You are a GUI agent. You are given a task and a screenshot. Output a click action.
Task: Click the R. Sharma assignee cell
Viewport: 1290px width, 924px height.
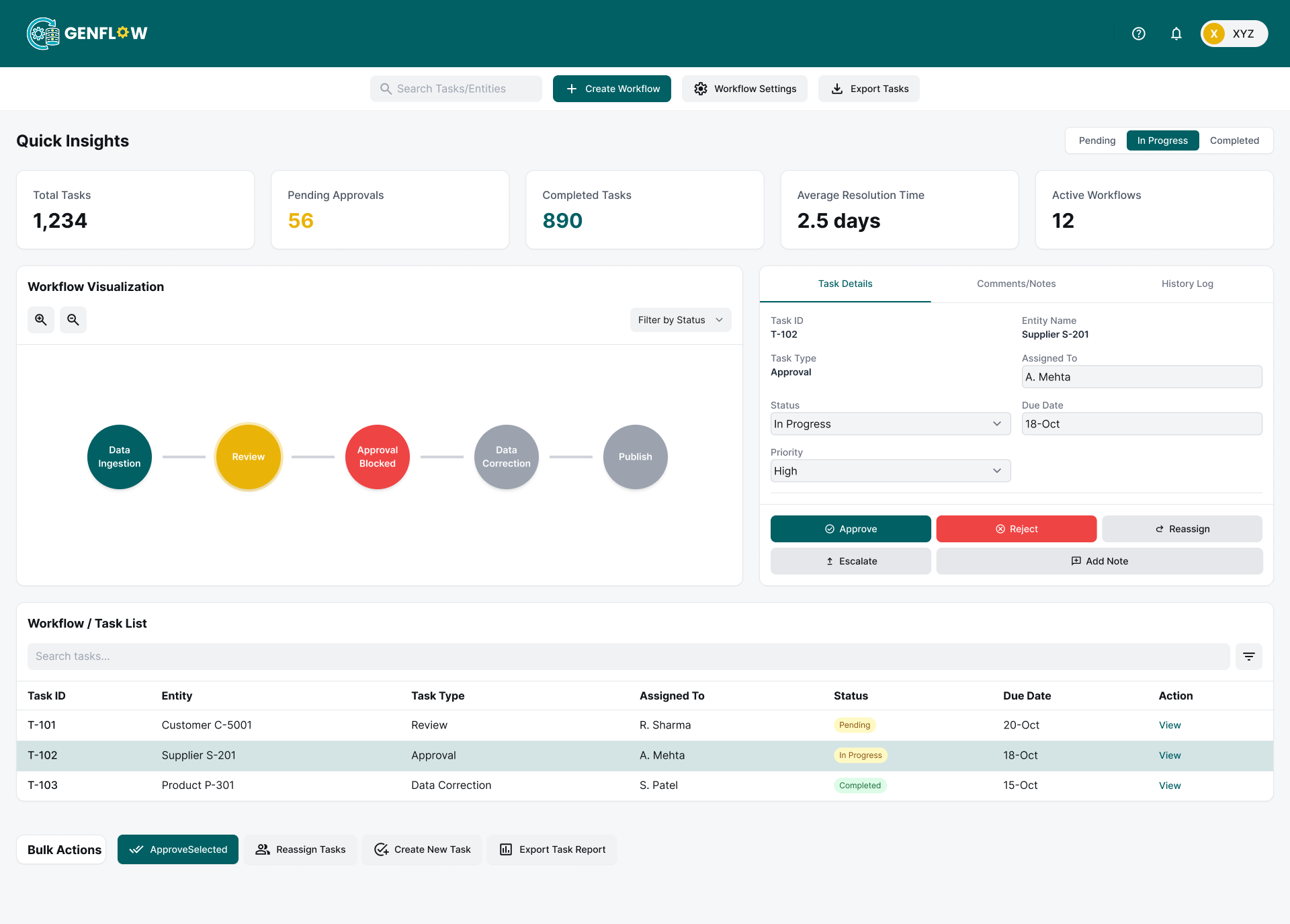tap(665, 725)
